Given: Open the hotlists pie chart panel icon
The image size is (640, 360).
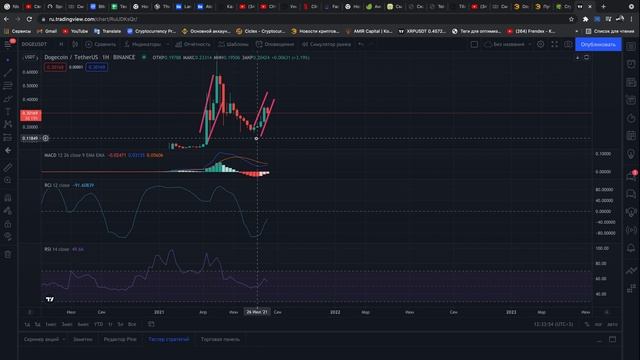Looking at the screenshot, I should pos(631,118).
